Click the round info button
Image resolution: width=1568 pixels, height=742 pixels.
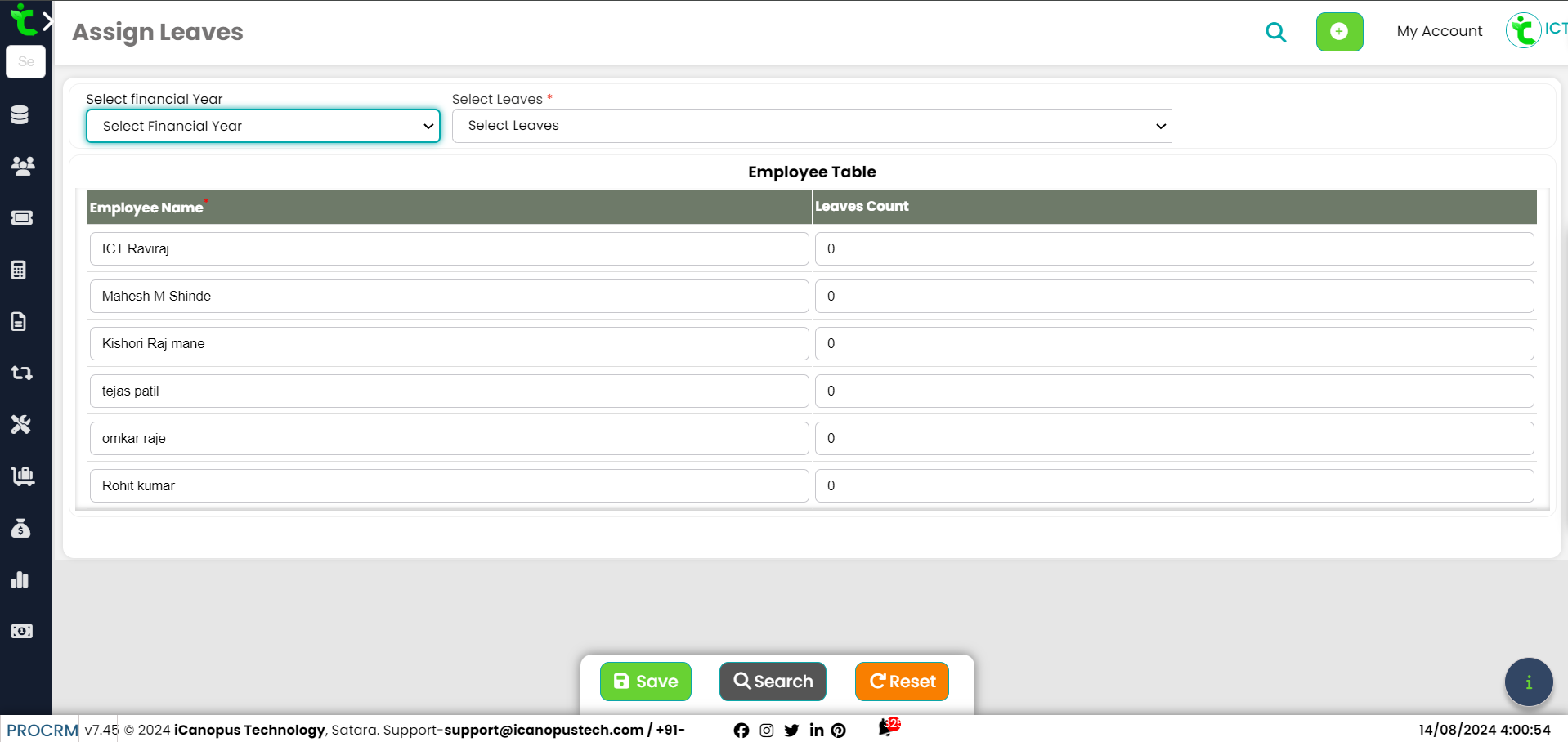tap(1528, 682)
